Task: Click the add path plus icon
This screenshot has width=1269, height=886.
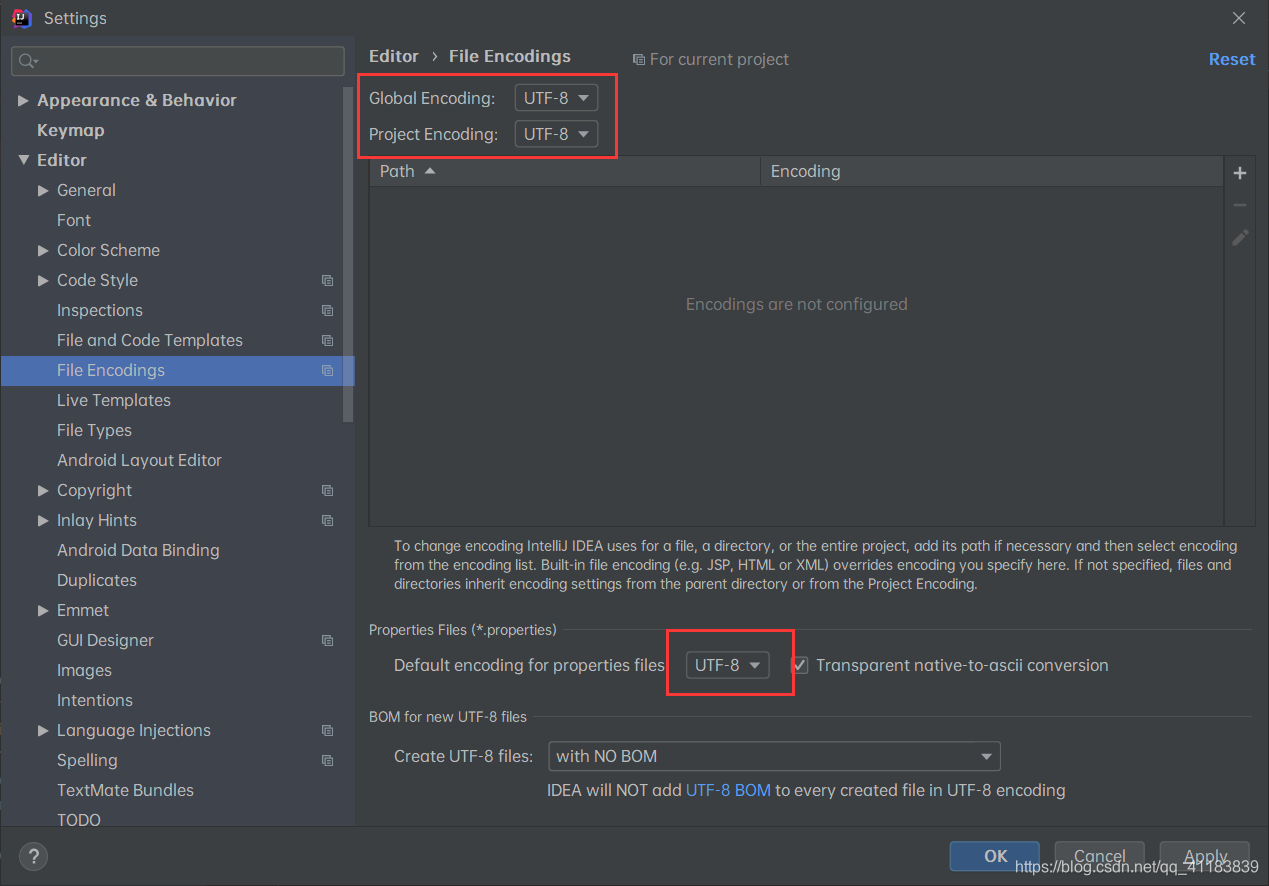Action: (x=1240, y=173)
